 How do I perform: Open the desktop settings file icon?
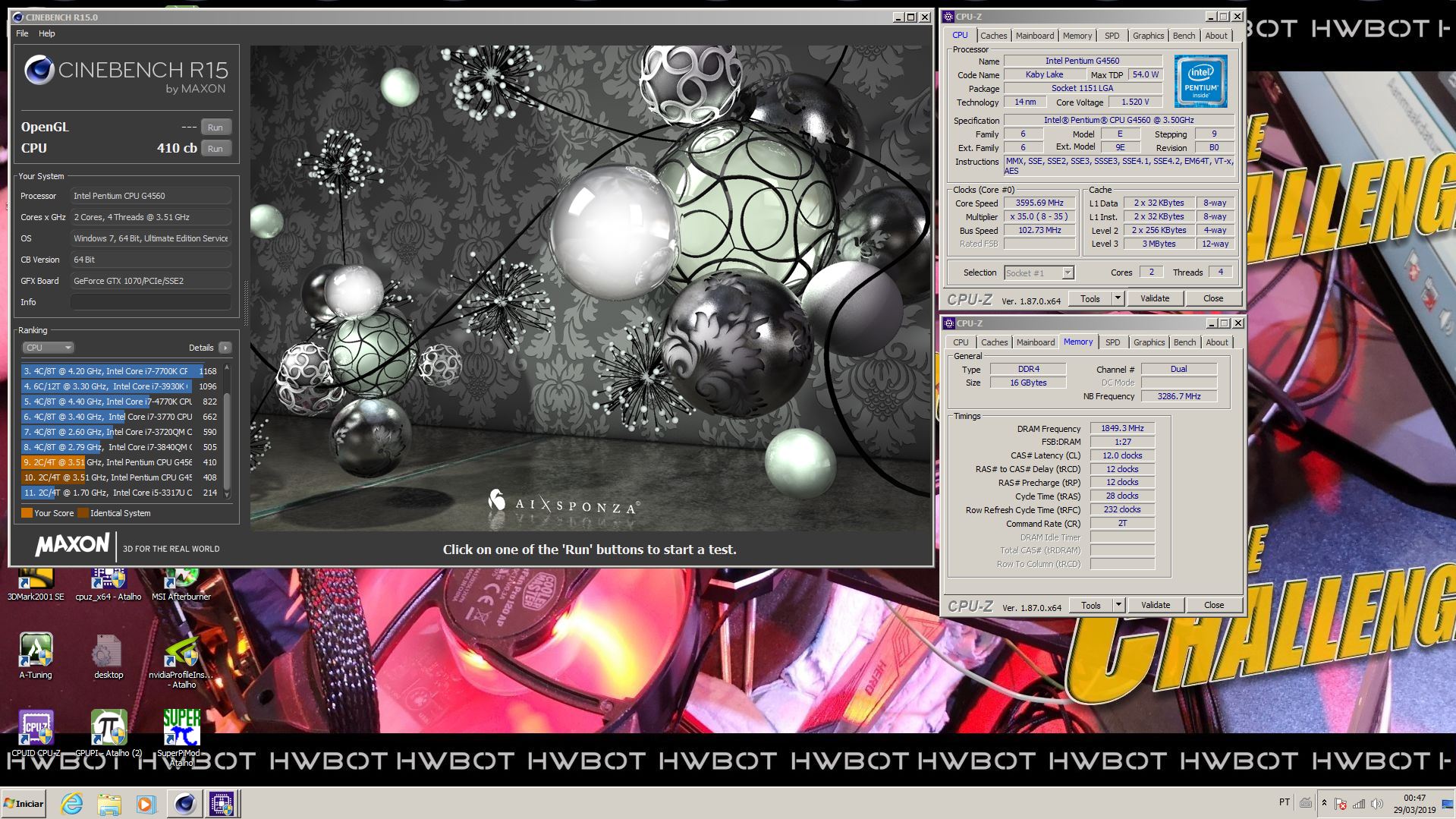tap(108, 656)
